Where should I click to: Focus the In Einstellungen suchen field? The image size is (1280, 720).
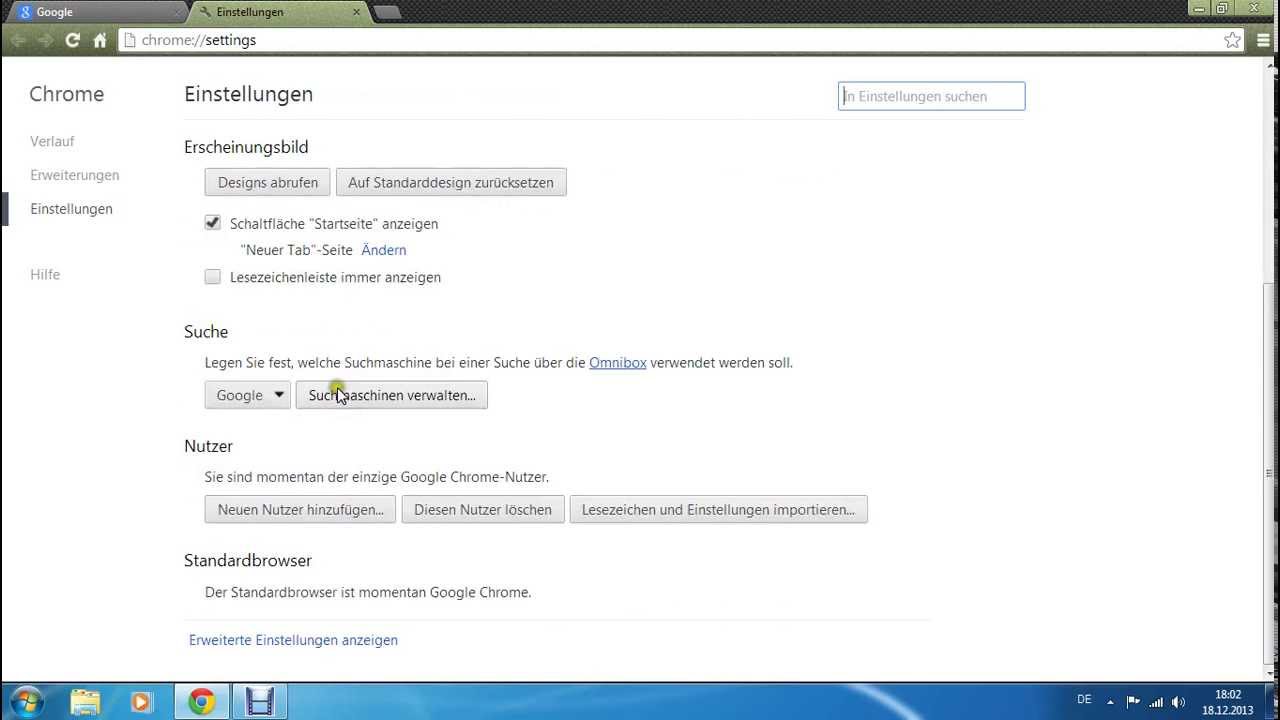(931, 96)
